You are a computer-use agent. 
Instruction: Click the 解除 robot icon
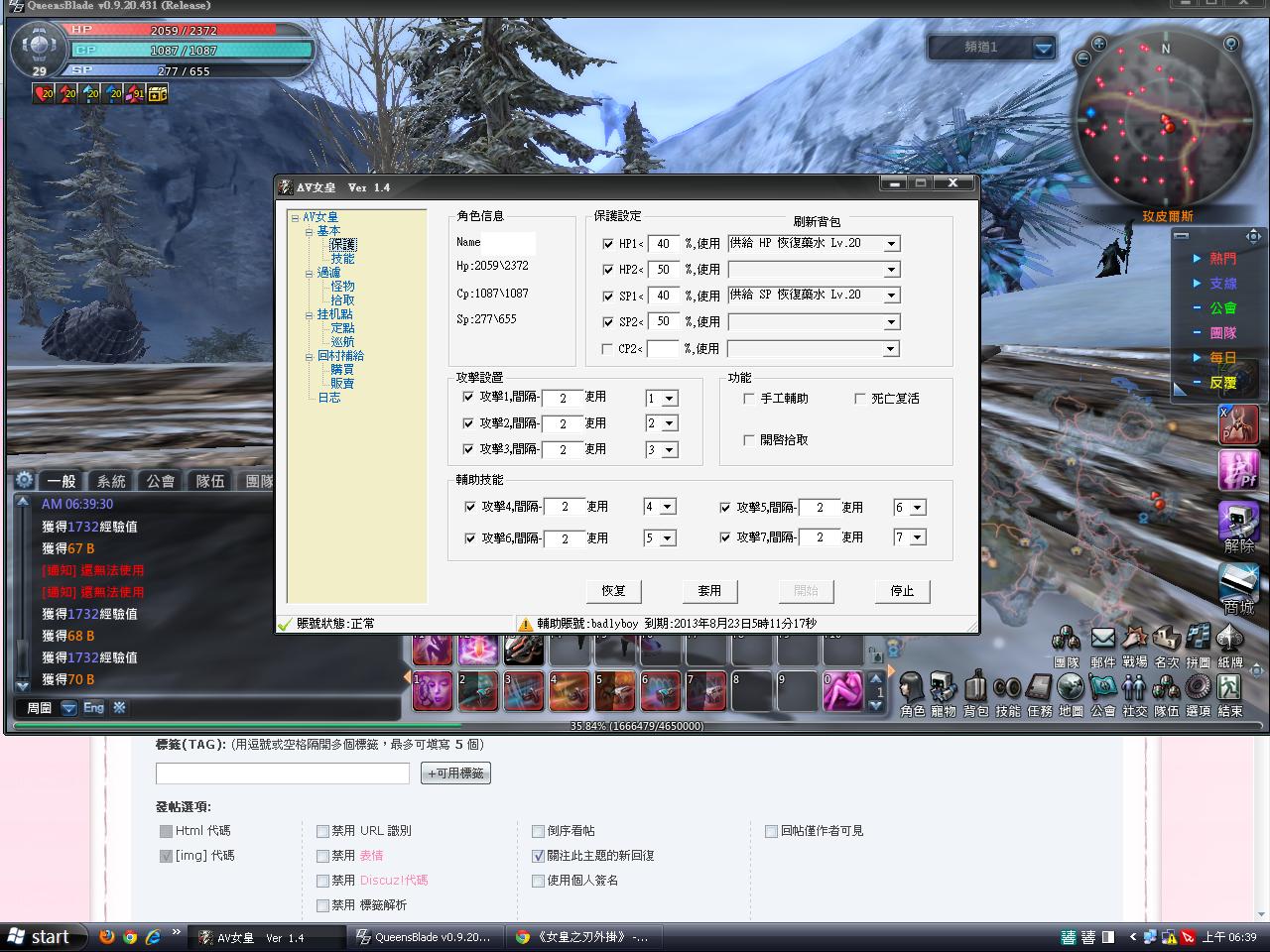pyautogui.click(x=1238, y=520)
